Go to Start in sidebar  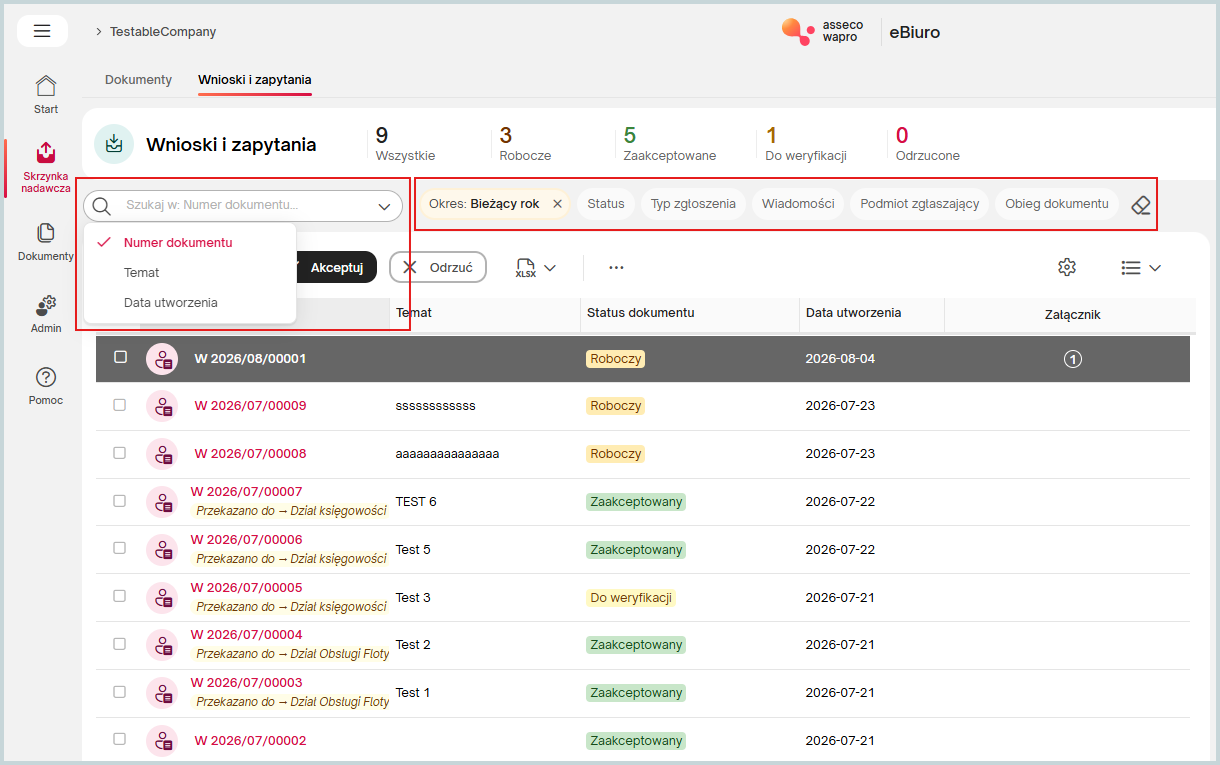[46, 95]
